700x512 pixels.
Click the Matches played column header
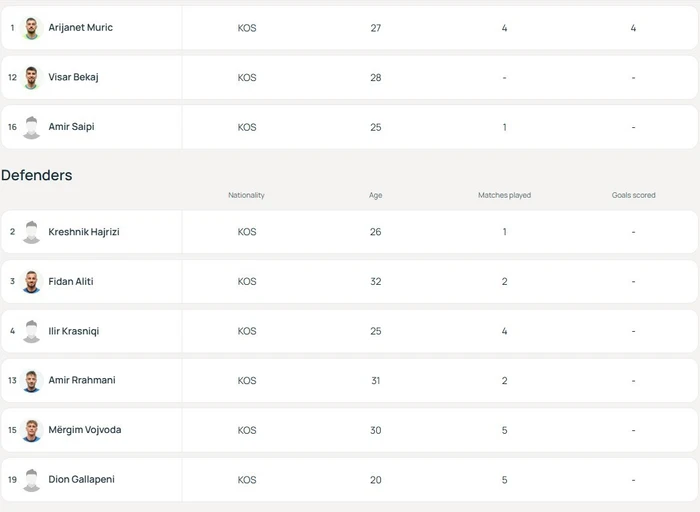click(x=504, y=195)
